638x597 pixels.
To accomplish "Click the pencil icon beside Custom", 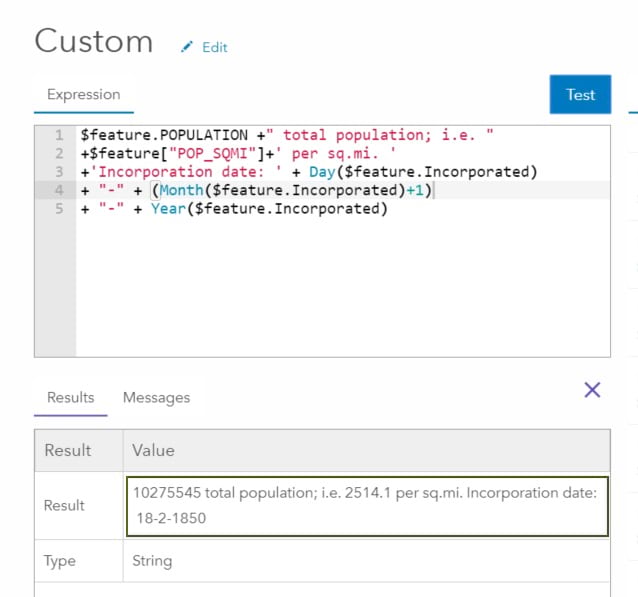I will coord(187,47).
